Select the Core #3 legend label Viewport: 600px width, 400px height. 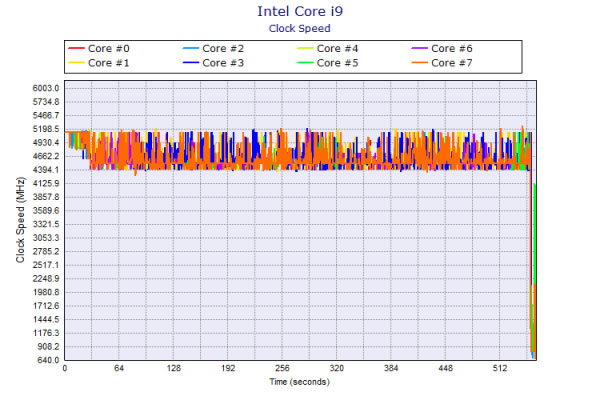coord(223,63)
